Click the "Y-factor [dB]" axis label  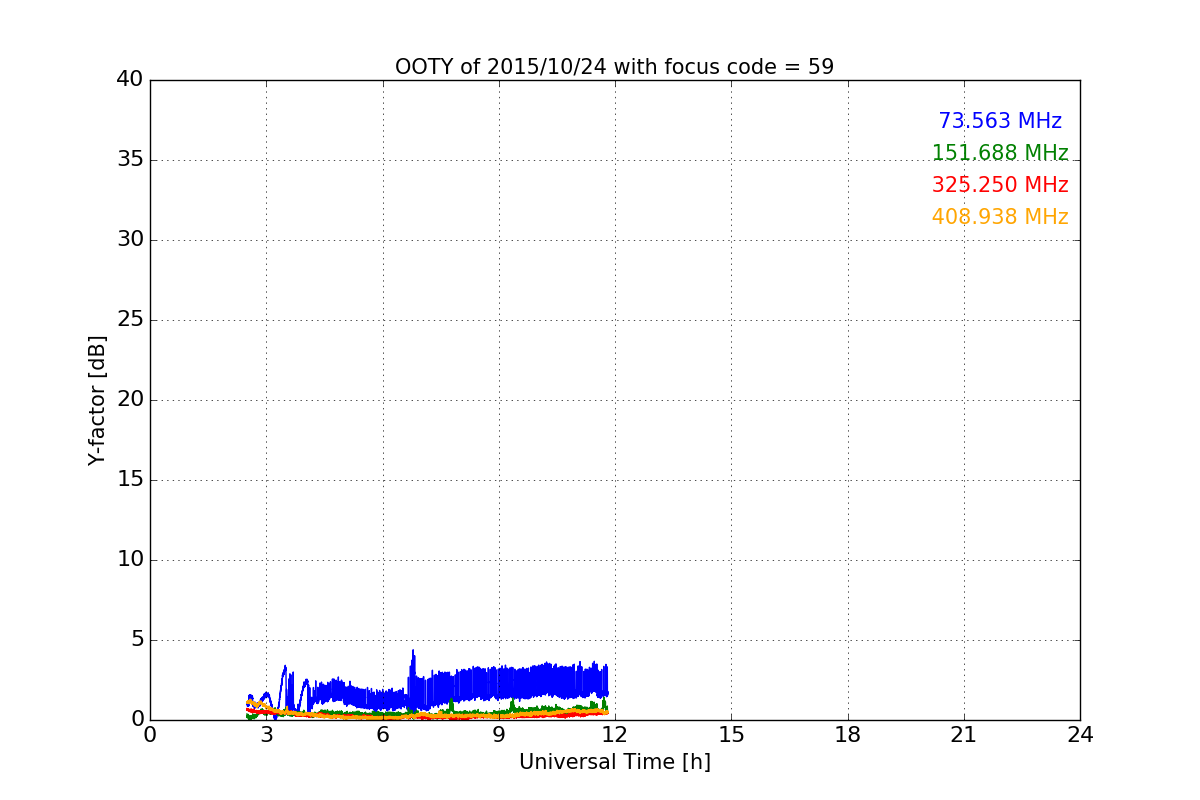[97, 400]
